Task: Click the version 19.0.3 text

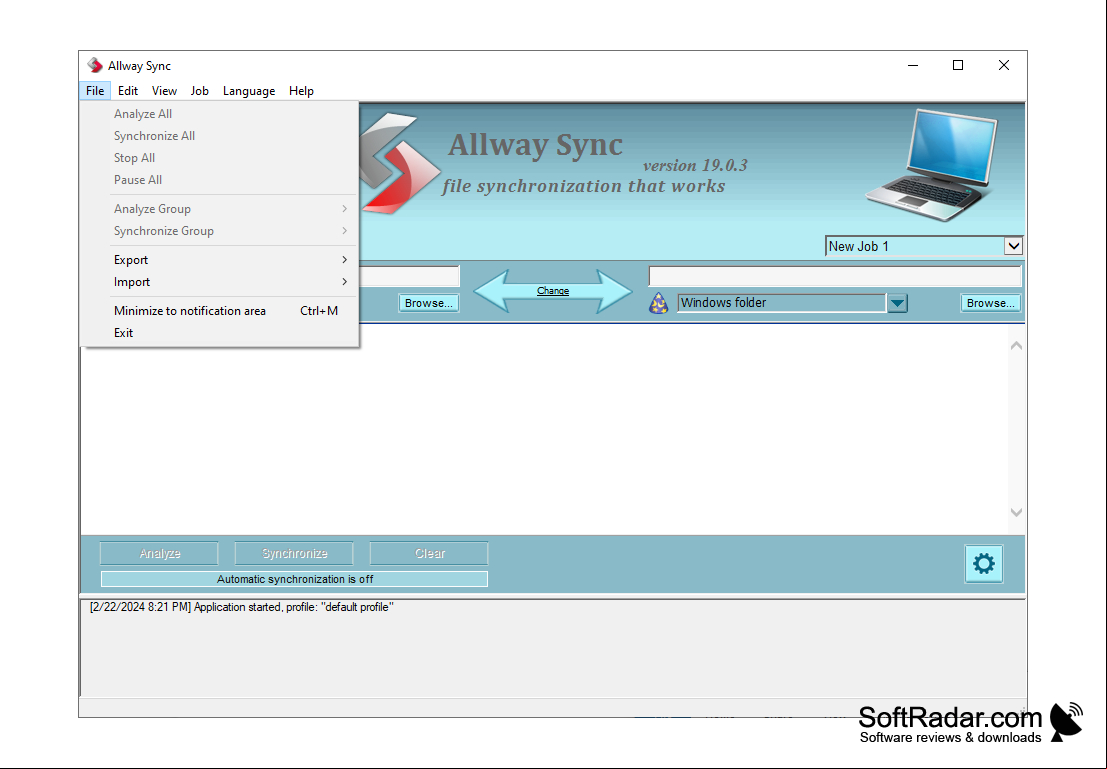Action: [x=695, y=165]
